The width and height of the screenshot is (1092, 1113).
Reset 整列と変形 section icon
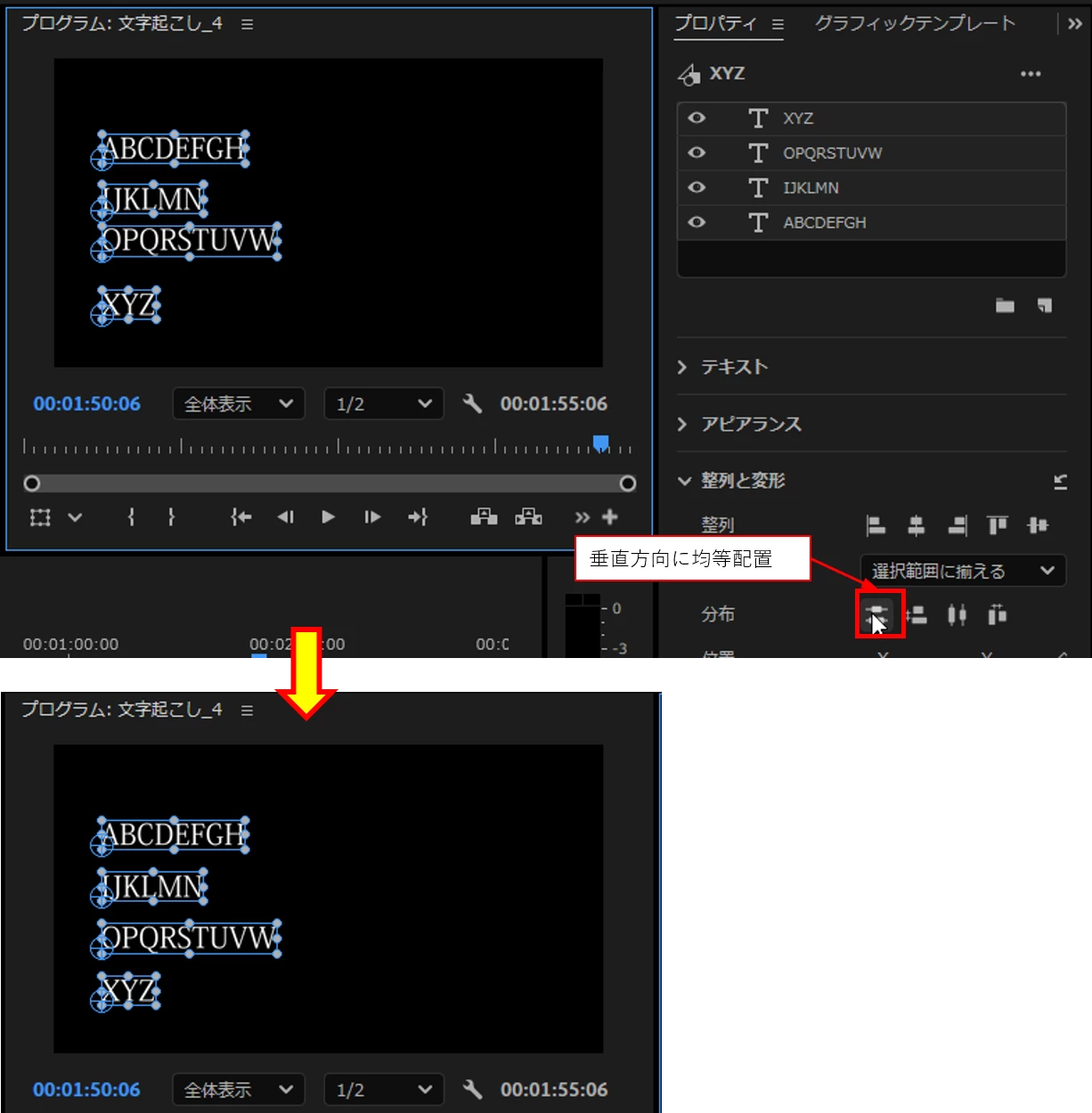[1060, 482]
